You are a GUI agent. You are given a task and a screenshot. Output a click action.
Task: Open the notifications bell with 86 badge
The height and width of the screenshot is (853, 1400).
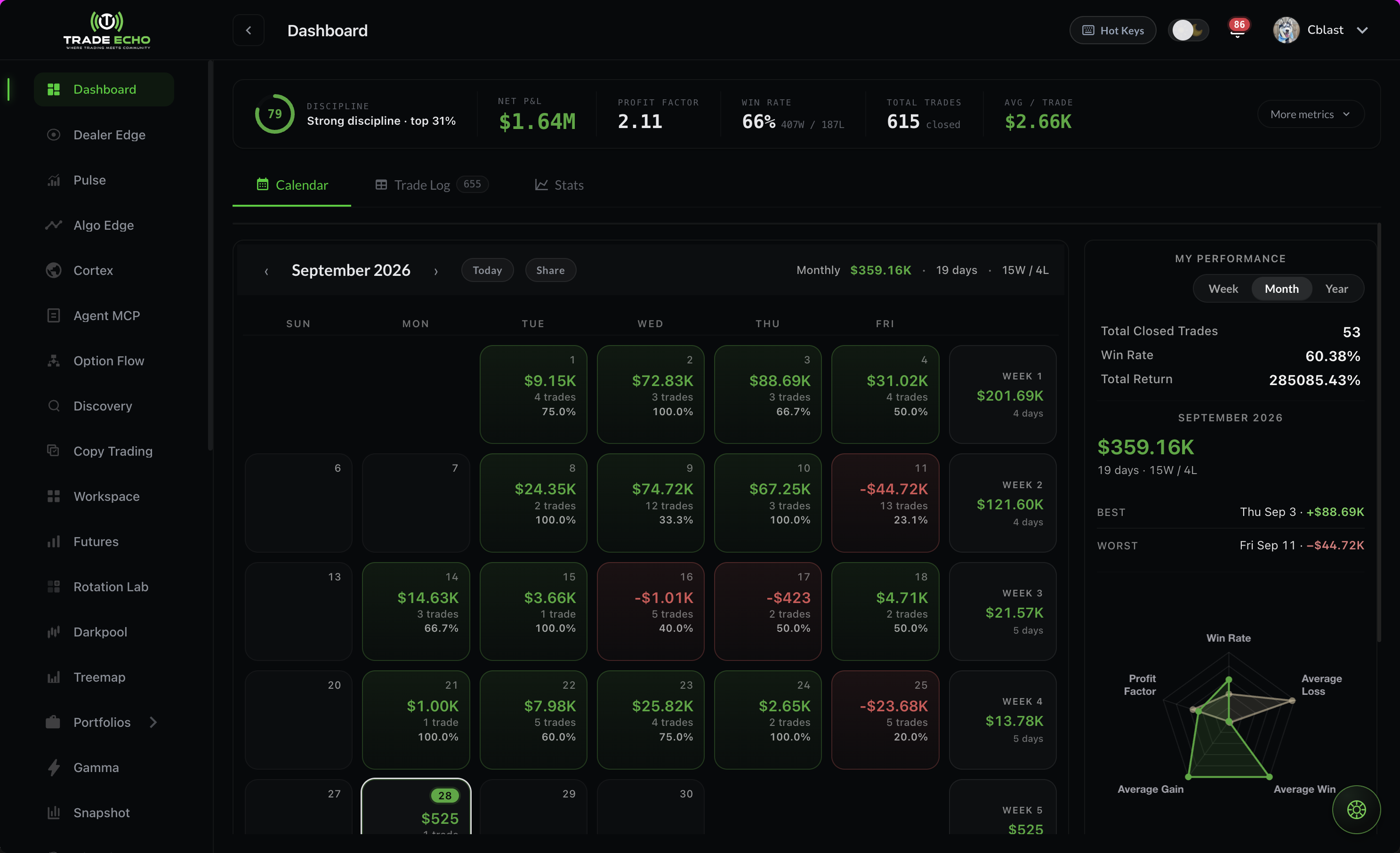[1237, 30]
